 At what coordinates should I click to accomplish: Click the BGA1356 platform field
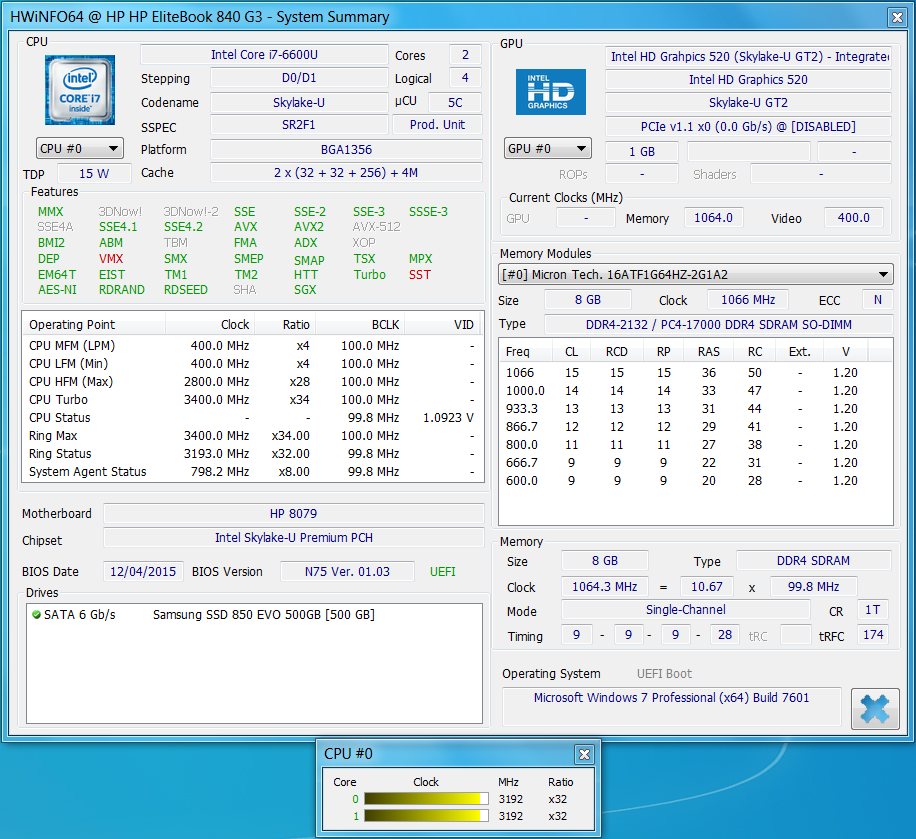(x=346, y=149)
